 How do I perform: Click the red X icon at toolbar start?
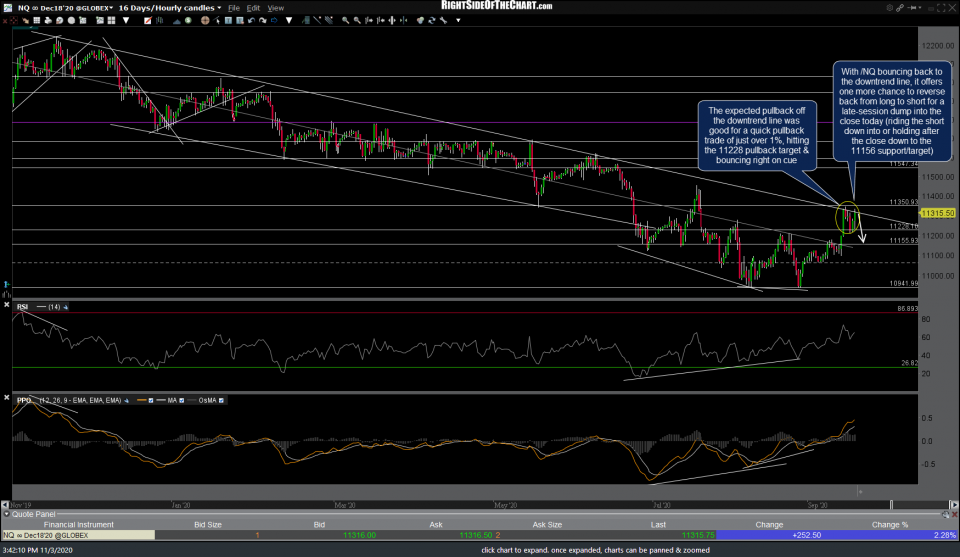click(5, 20)
